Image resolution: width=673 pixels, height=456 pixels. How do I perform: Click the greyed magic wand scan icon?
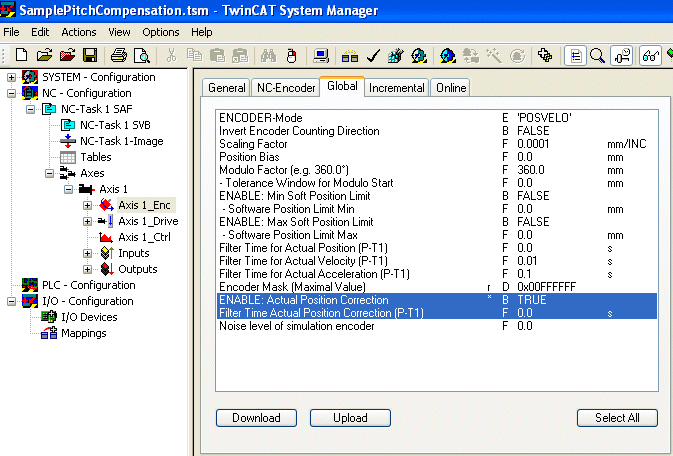point(494,55)
